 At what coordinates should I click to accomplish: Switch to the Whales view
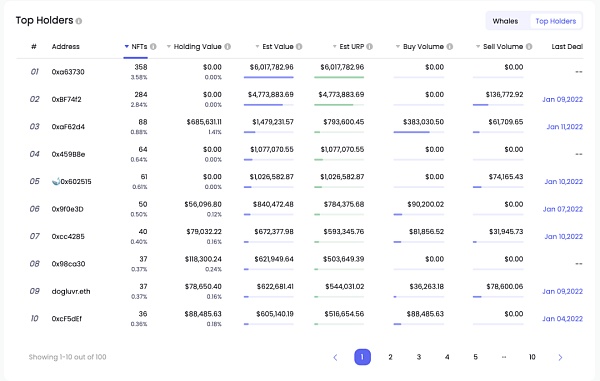[x=505, y=21]
